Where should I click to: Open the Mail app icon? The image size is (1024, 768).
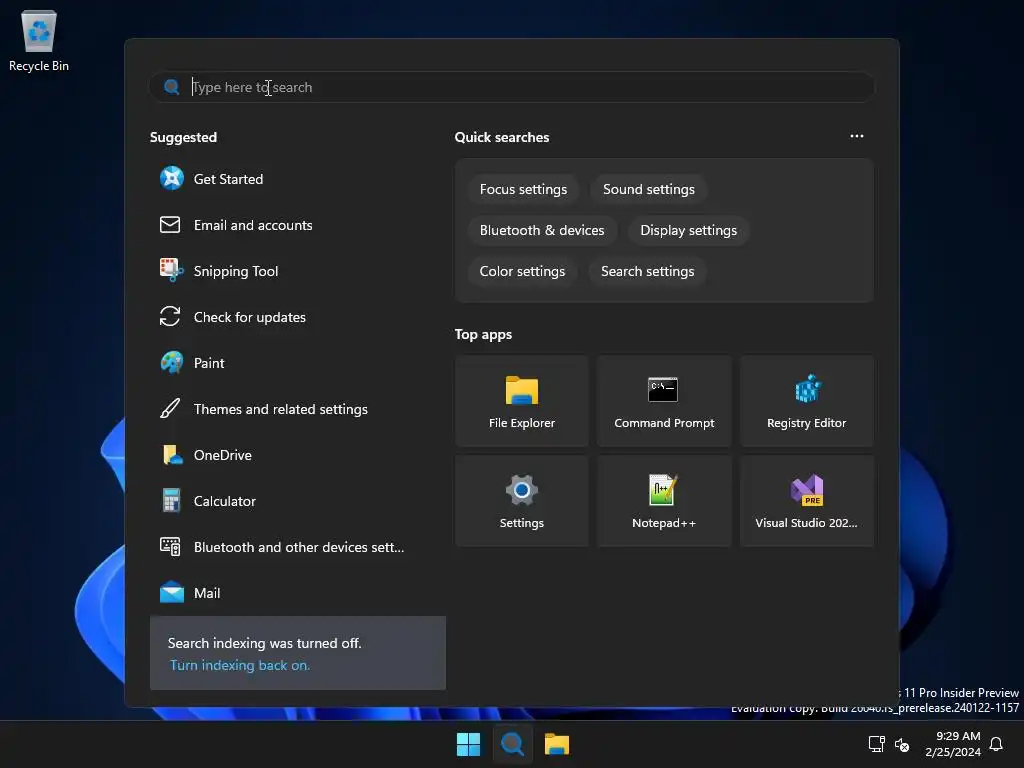(171, 592)
